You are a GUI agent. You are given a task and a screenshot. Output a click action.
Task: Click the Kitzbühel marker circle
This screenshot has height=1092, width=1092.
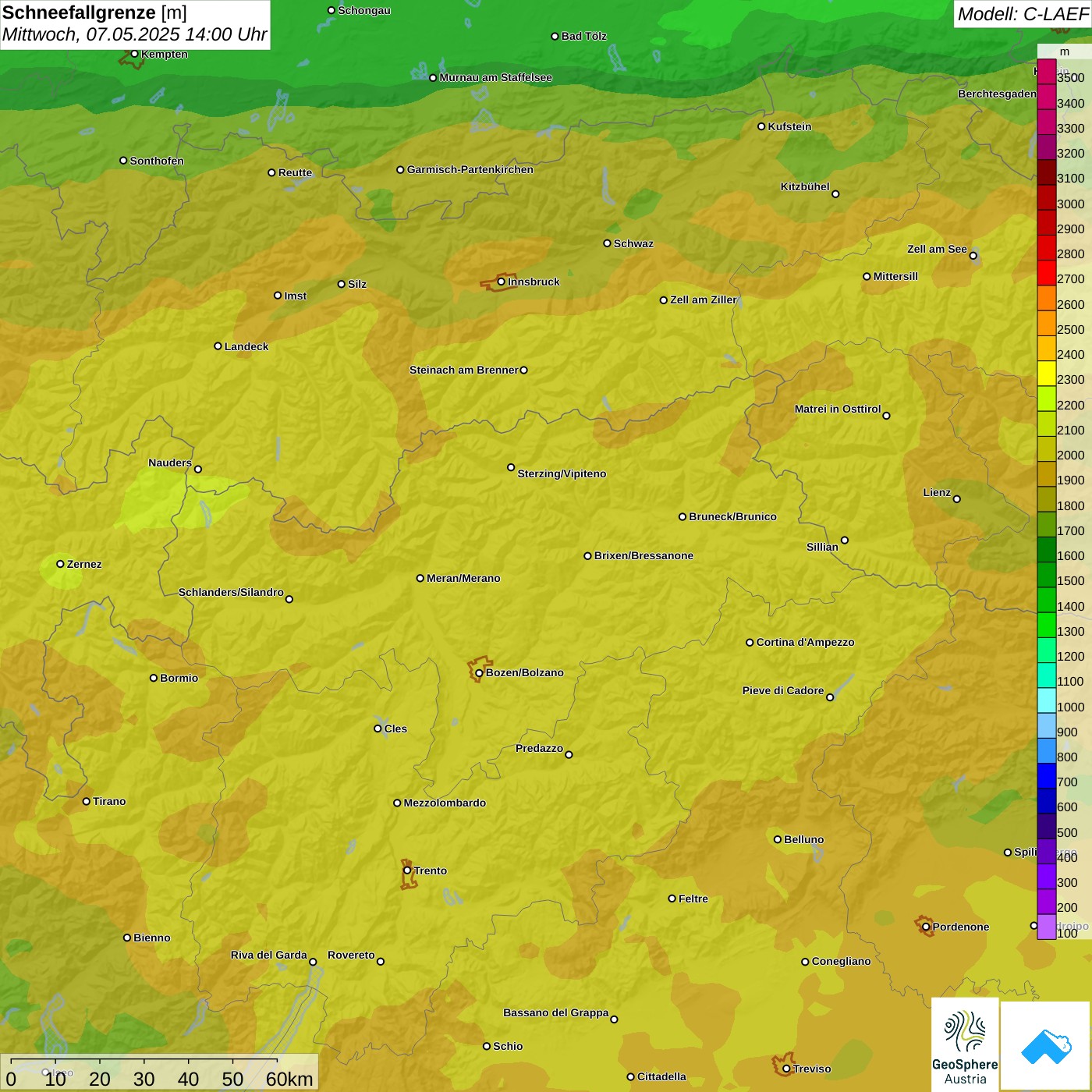[835, 194]
